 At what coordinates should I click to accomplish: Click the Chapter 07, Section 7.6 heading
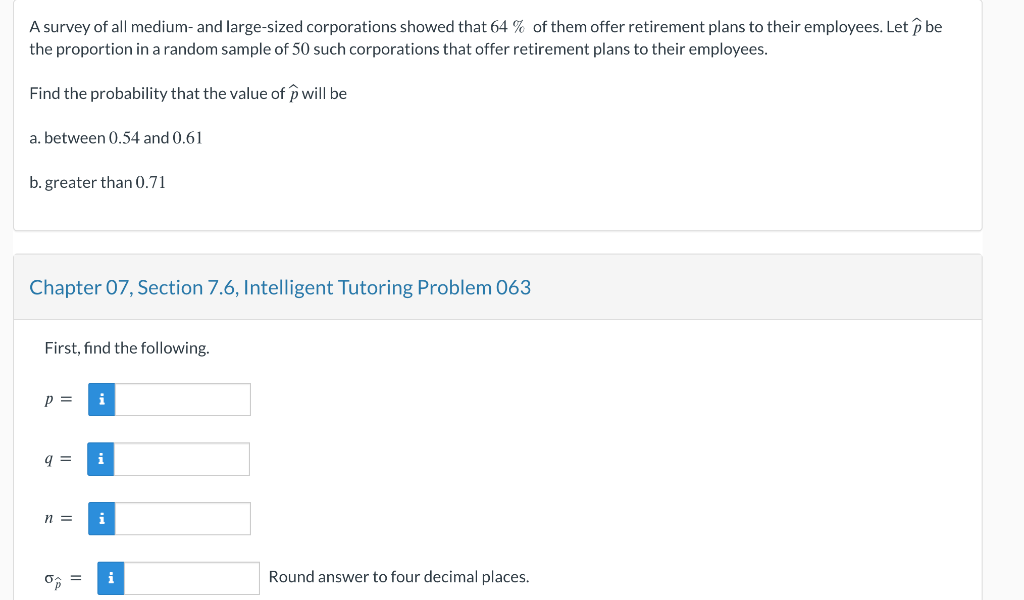(x=280, y=288)
